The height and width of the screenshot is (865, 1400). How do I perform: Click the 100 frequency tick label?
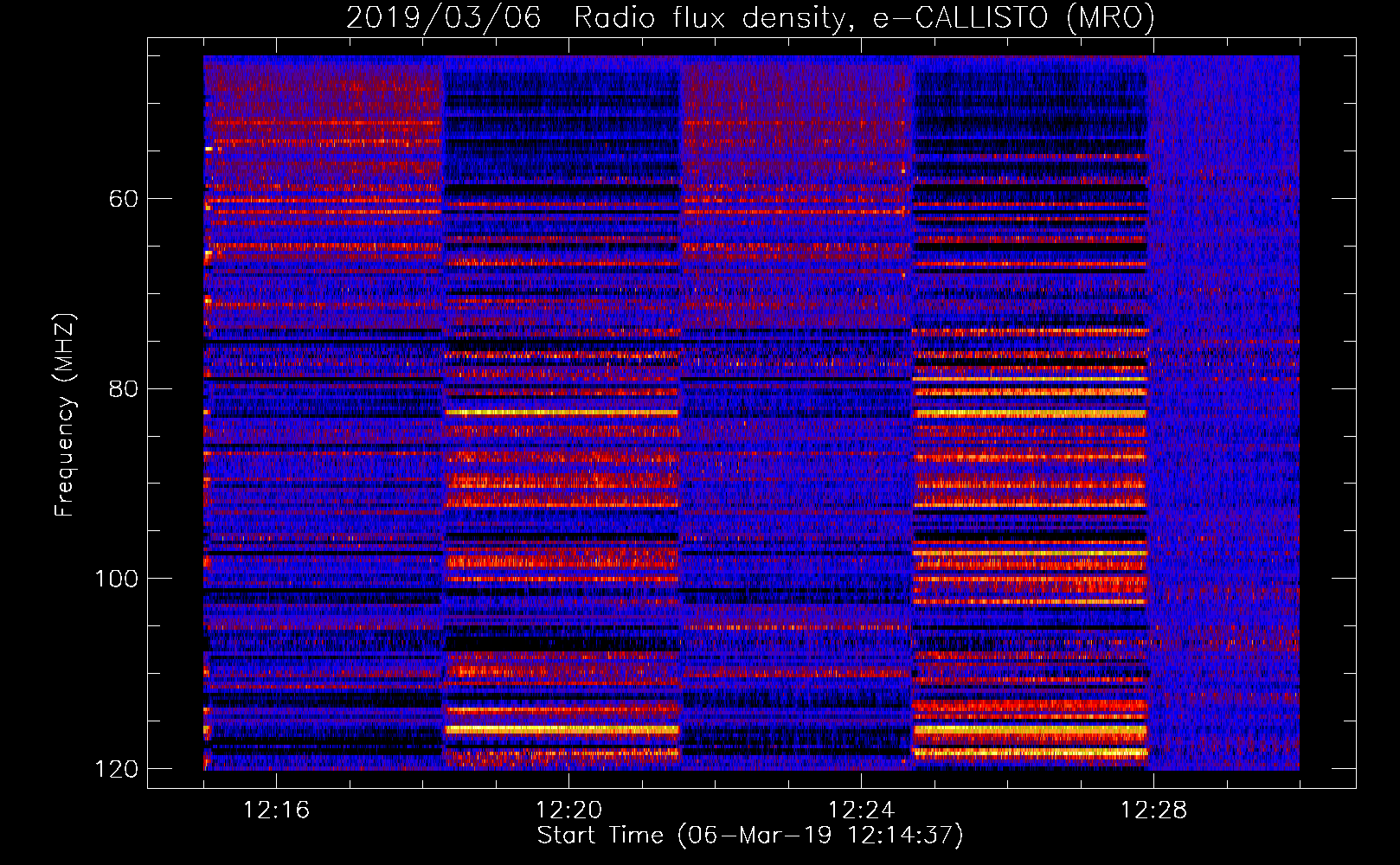point(117,579)
